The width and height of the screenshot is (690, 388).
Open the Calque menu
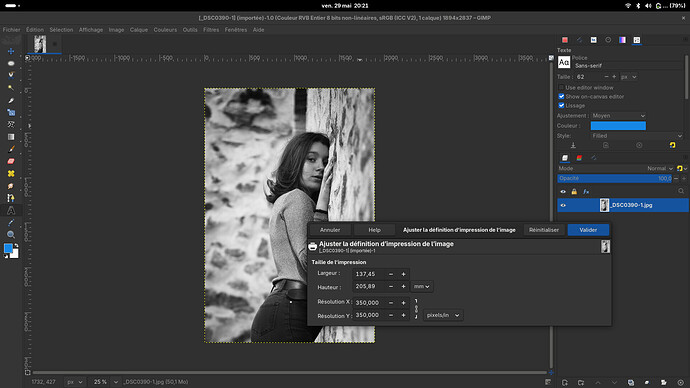pyautogui.click(x=139, y=30)
